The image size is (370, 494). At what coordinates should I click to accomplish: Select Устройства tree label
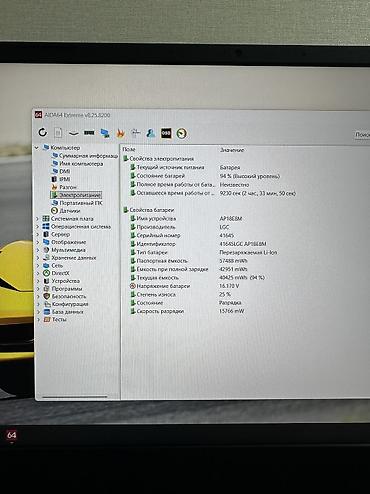coord(65,281)
